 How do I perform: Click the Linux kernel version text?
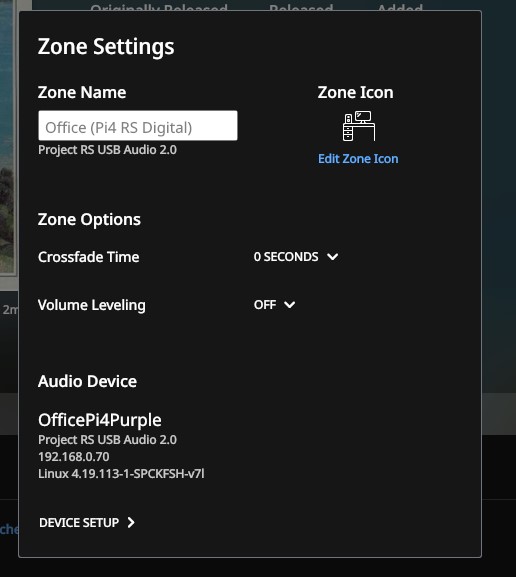[x=121, y=474]
